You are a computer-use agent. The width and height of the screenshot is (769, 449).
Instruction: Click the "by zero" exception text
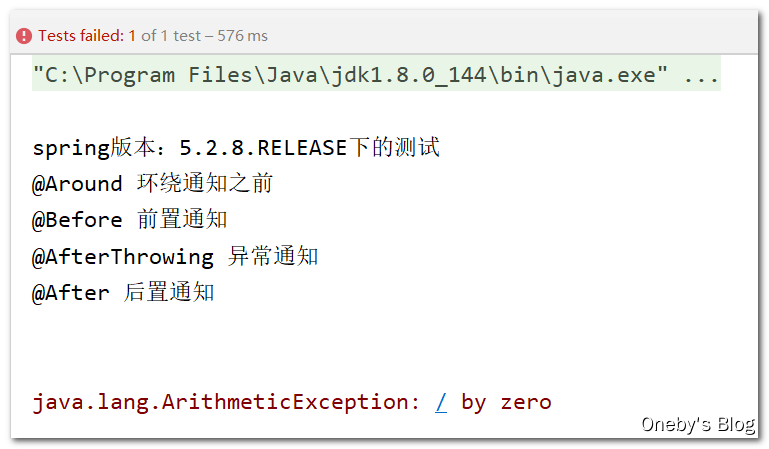pyautogui.click(x=506, y=402)
